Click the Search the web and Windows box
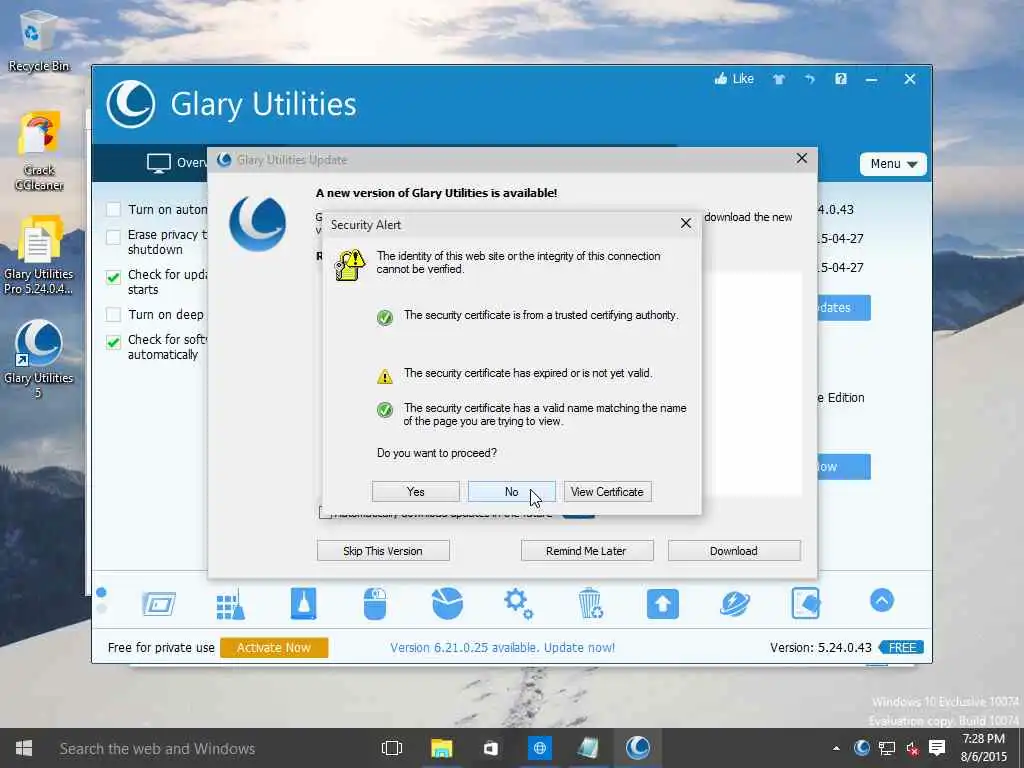Viewport: 1024px width, 768px height. pyautogui.click(x=157, y=748)
